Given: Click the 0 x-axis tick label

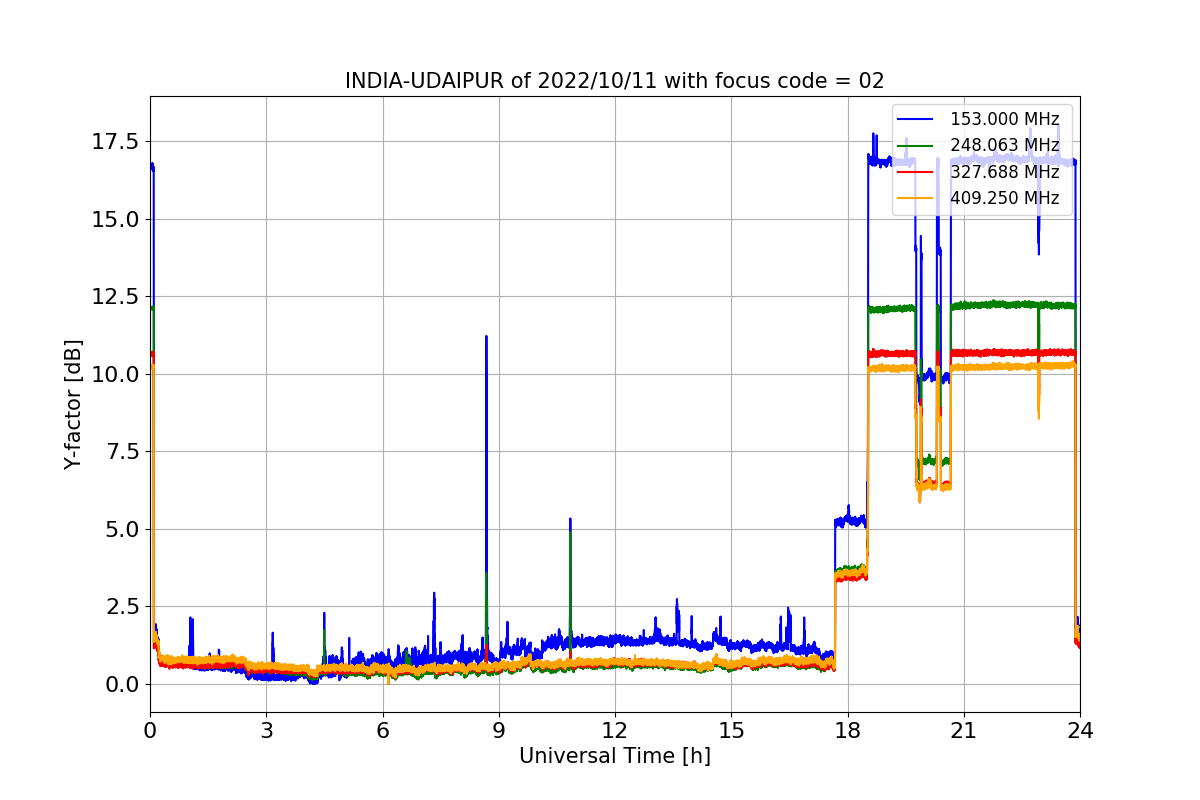Looking at the screenshot, I should pos(150,730).
